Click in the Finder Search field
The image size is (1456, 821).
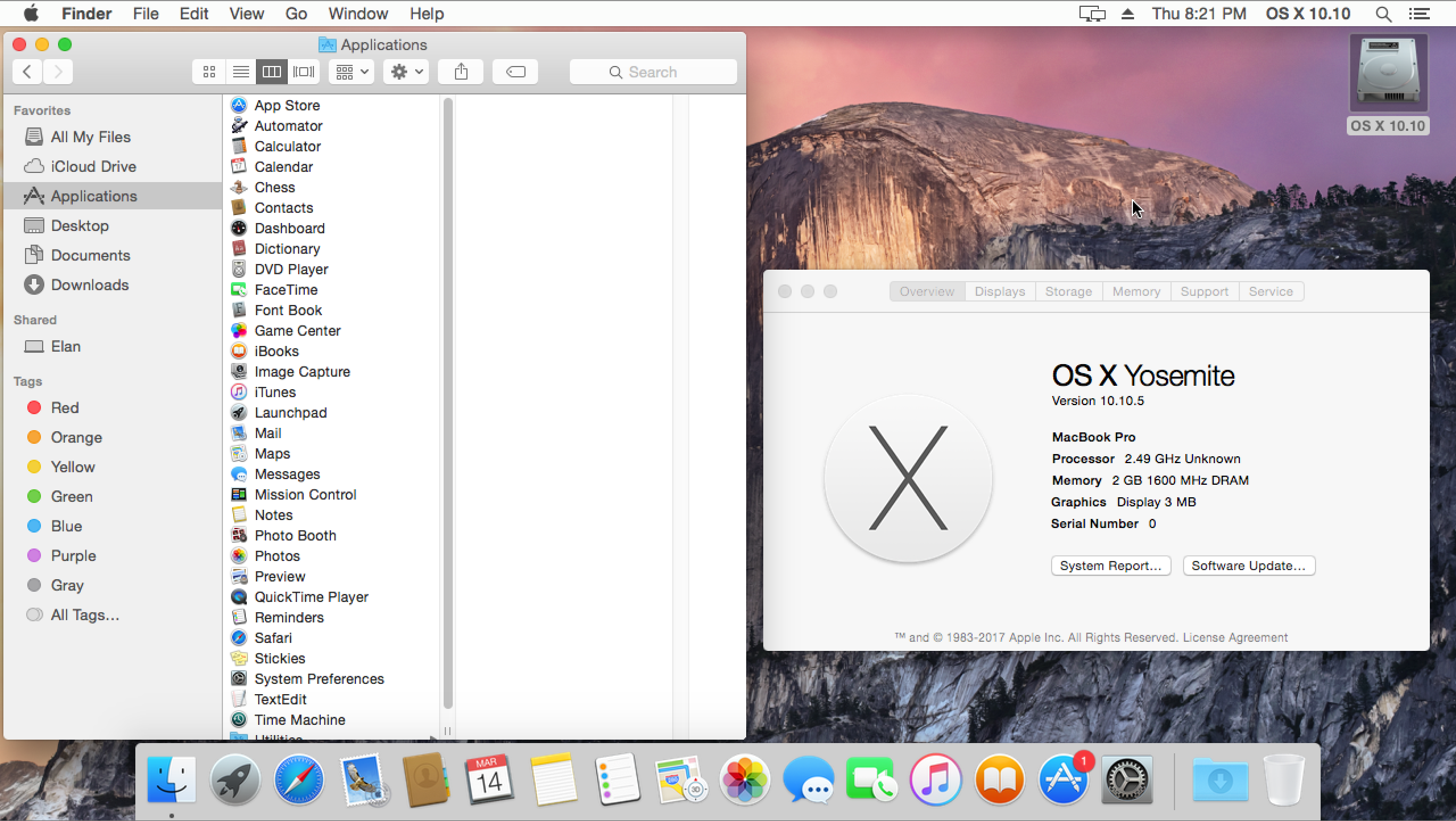point(654,71)
